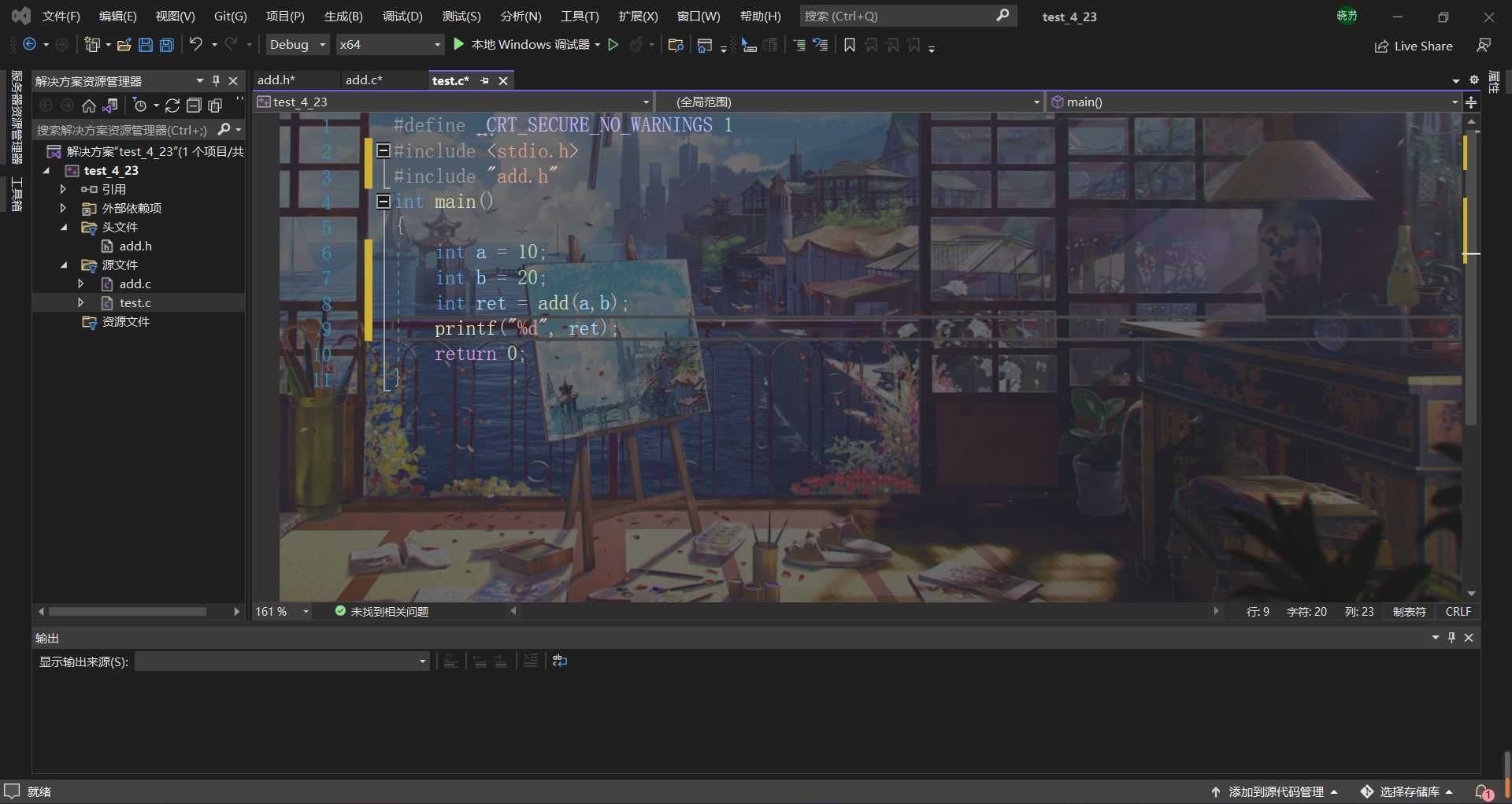Click the pending changes filter clock icon
Screen dimensions: 1512x804
140,106
